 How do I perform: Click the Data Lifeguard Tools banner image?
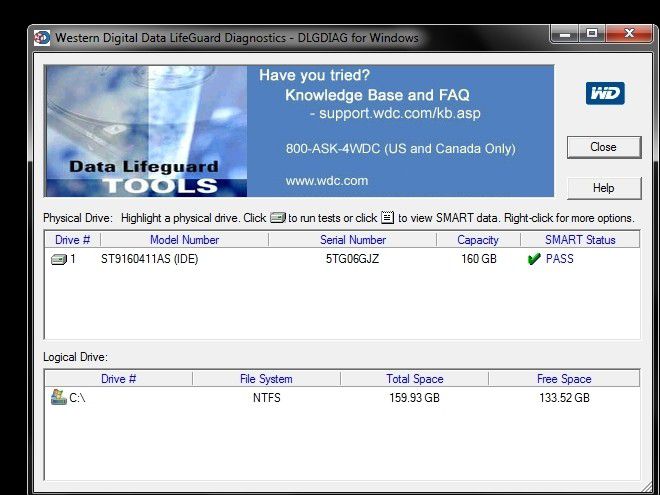146,131
